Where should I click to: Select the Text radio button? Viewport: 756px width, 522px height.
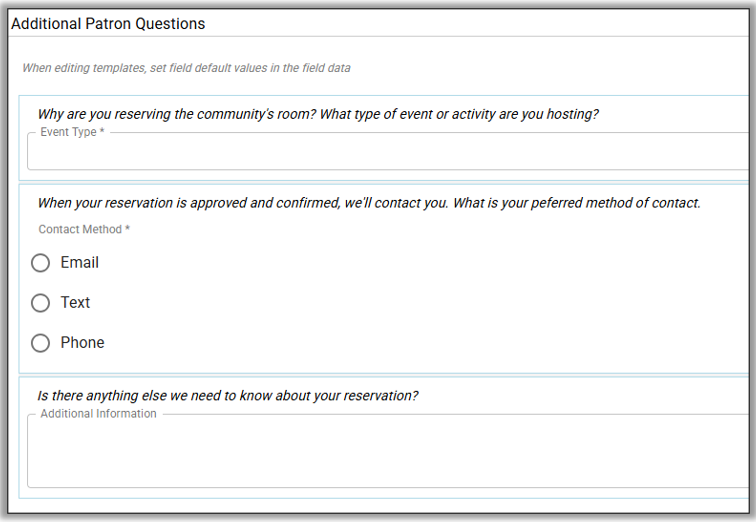point(40,303)
